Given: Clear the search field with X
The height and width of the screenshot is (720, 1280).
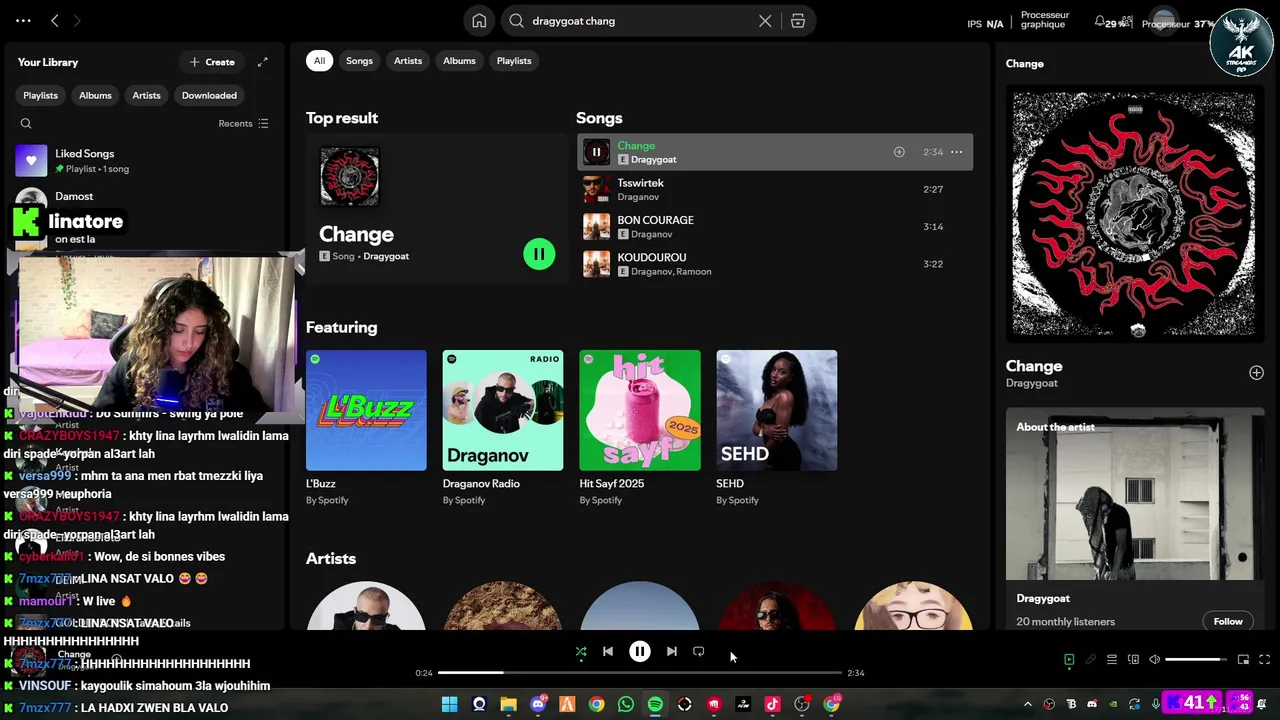Looking at the screenshot, I should coord(765,21).
